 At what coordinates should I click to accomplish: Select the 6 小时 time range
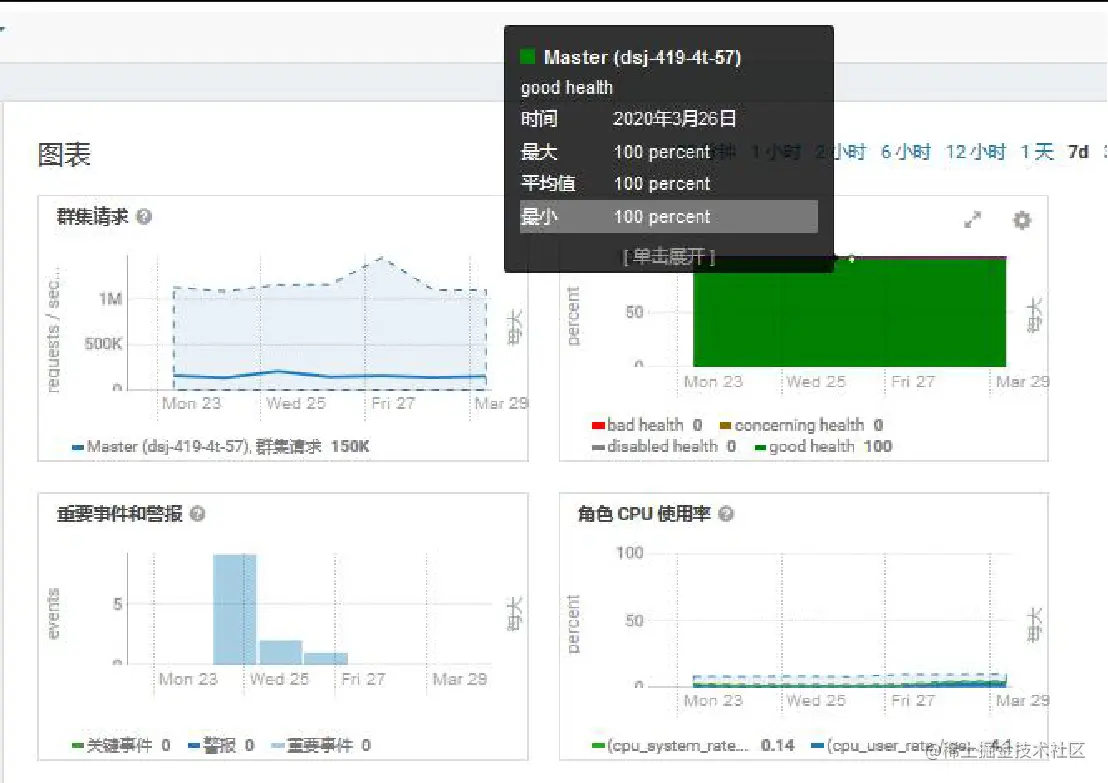[905, 152]
